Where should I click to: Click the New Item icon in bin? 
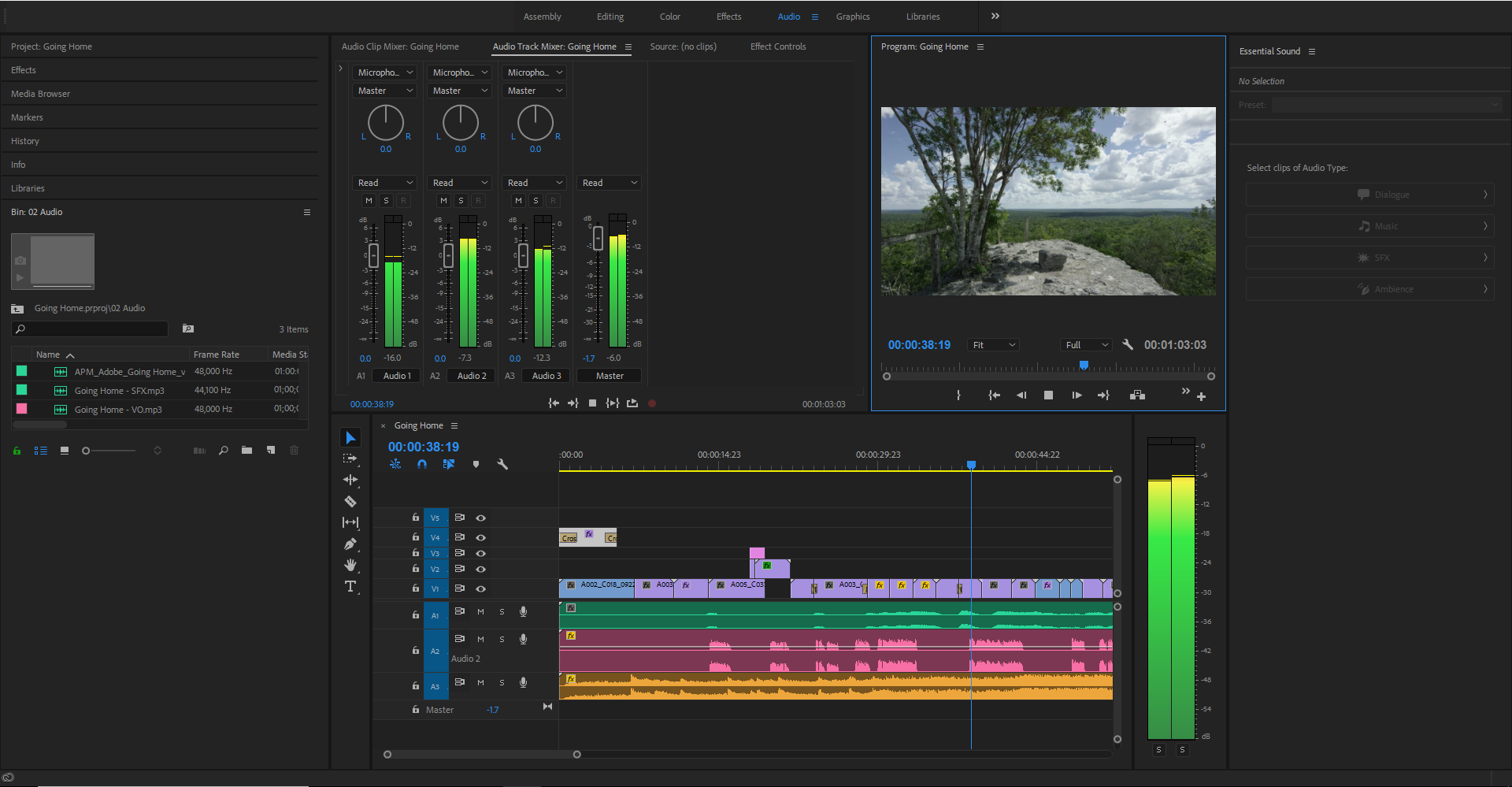click(x=271, y=451)
